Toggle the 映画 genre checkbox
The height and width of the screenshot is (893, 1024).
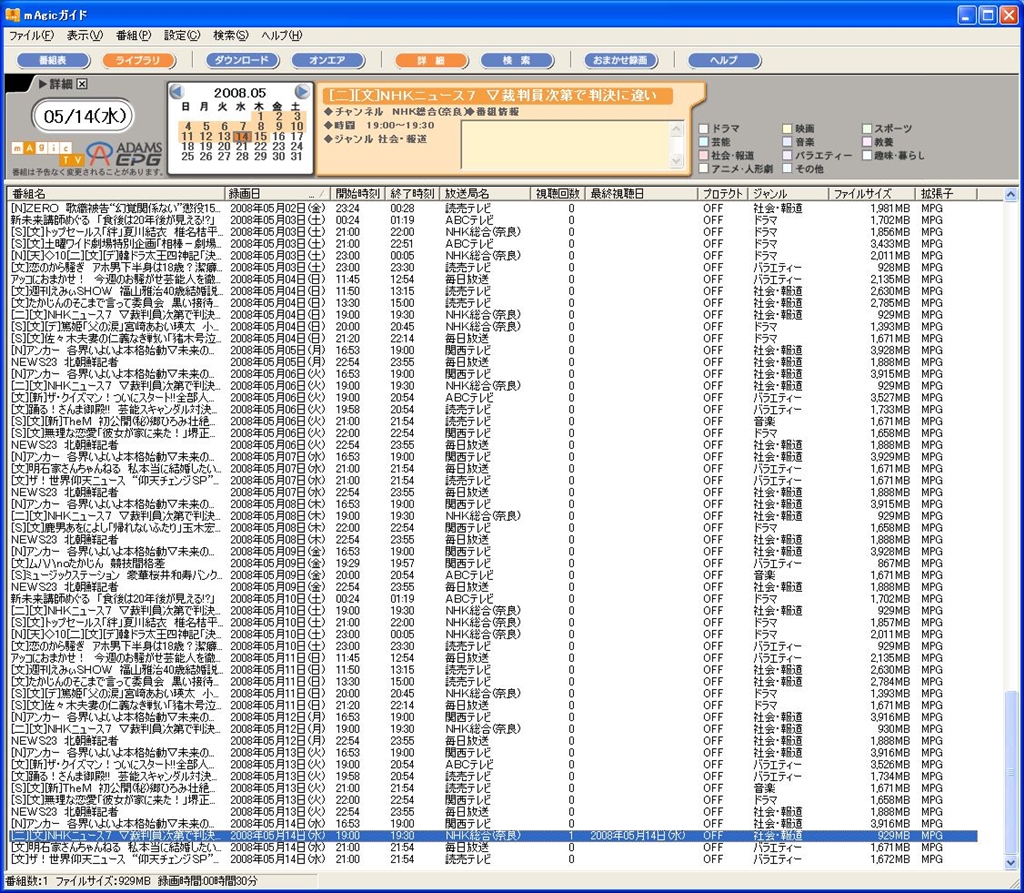[x=788, y=129]
